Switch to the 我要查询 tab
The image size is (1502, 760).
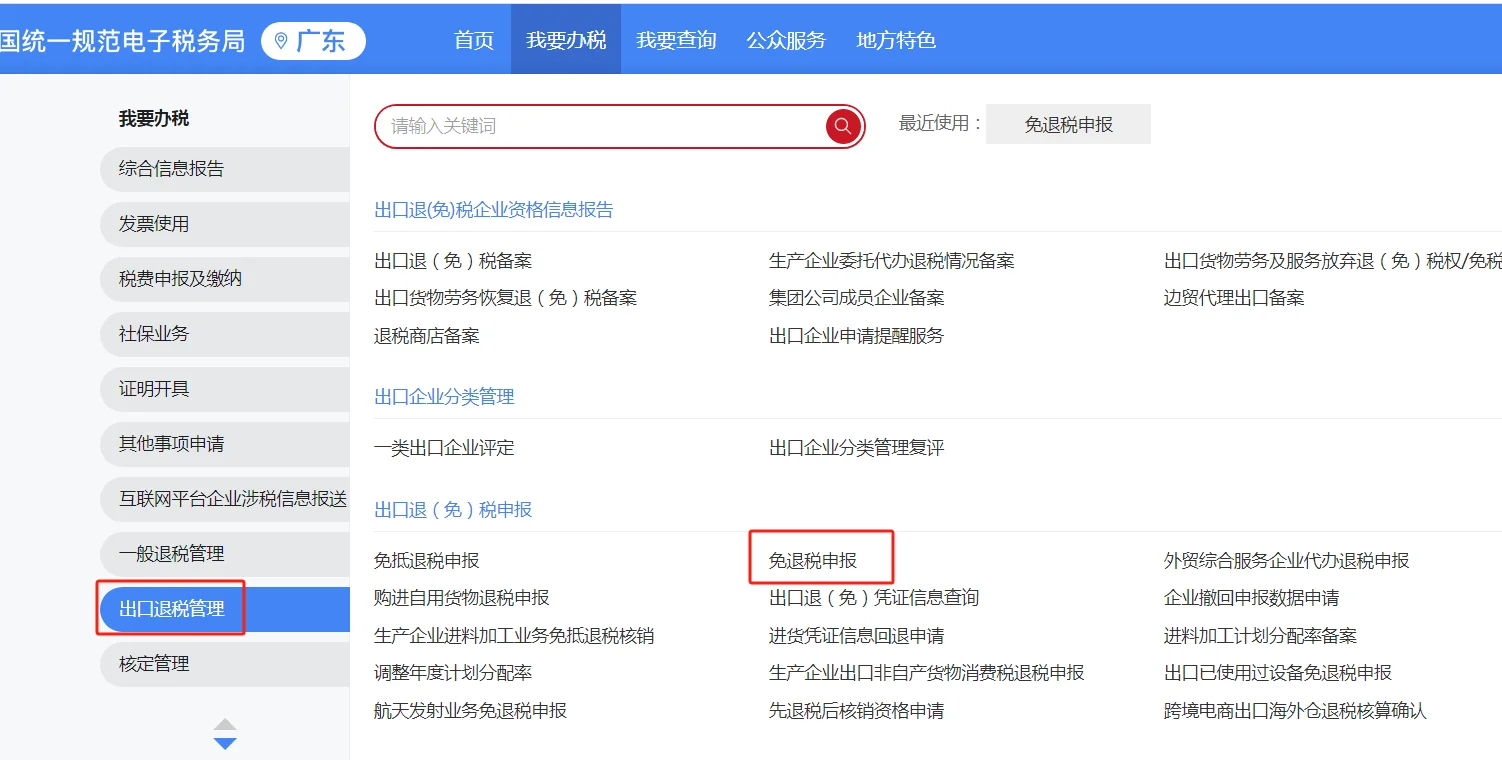676,40
